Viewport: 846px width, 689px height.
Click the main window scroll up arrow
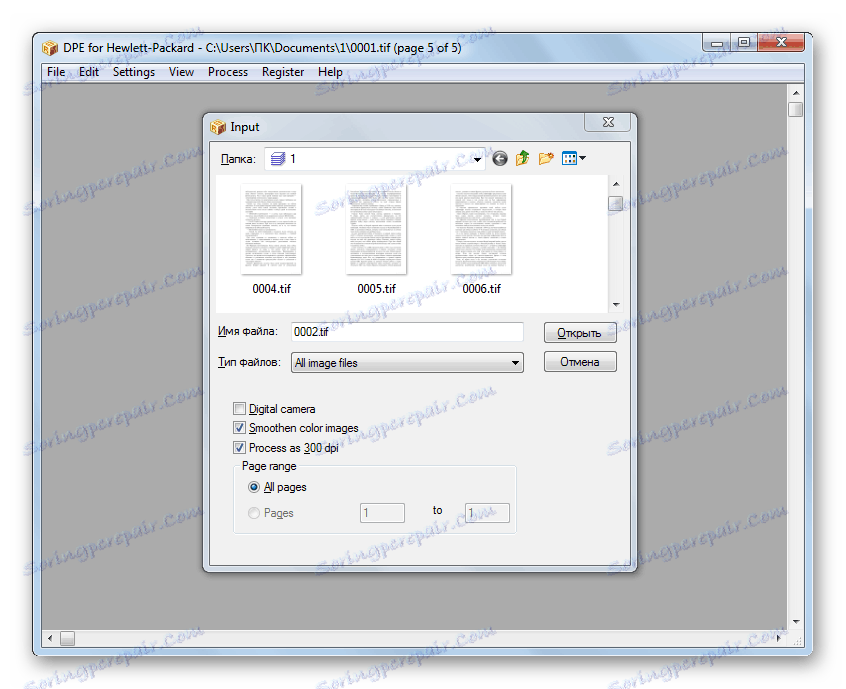[796, 92]
